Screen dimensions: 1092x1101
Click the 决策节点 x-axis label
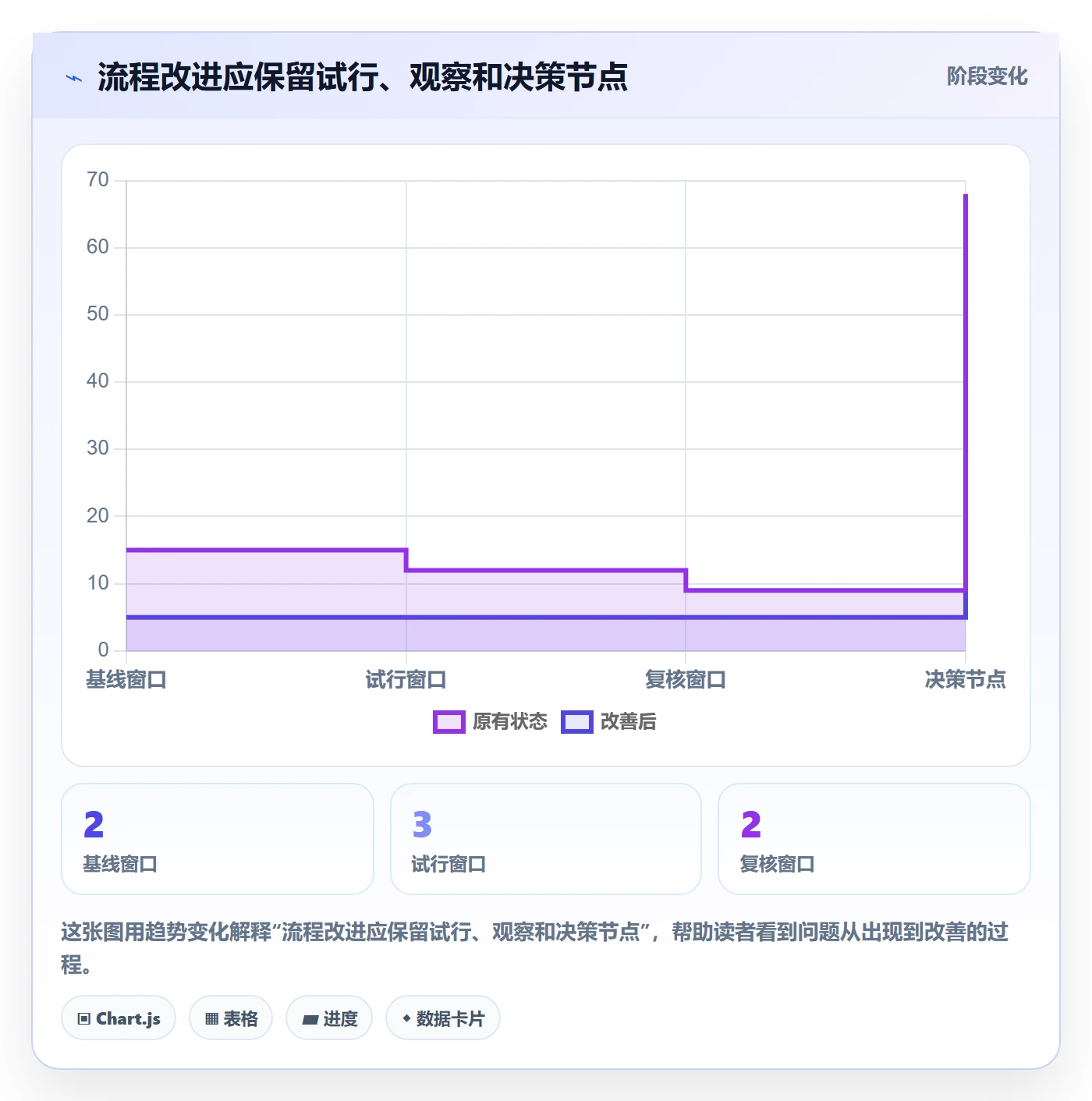(966, 680)
